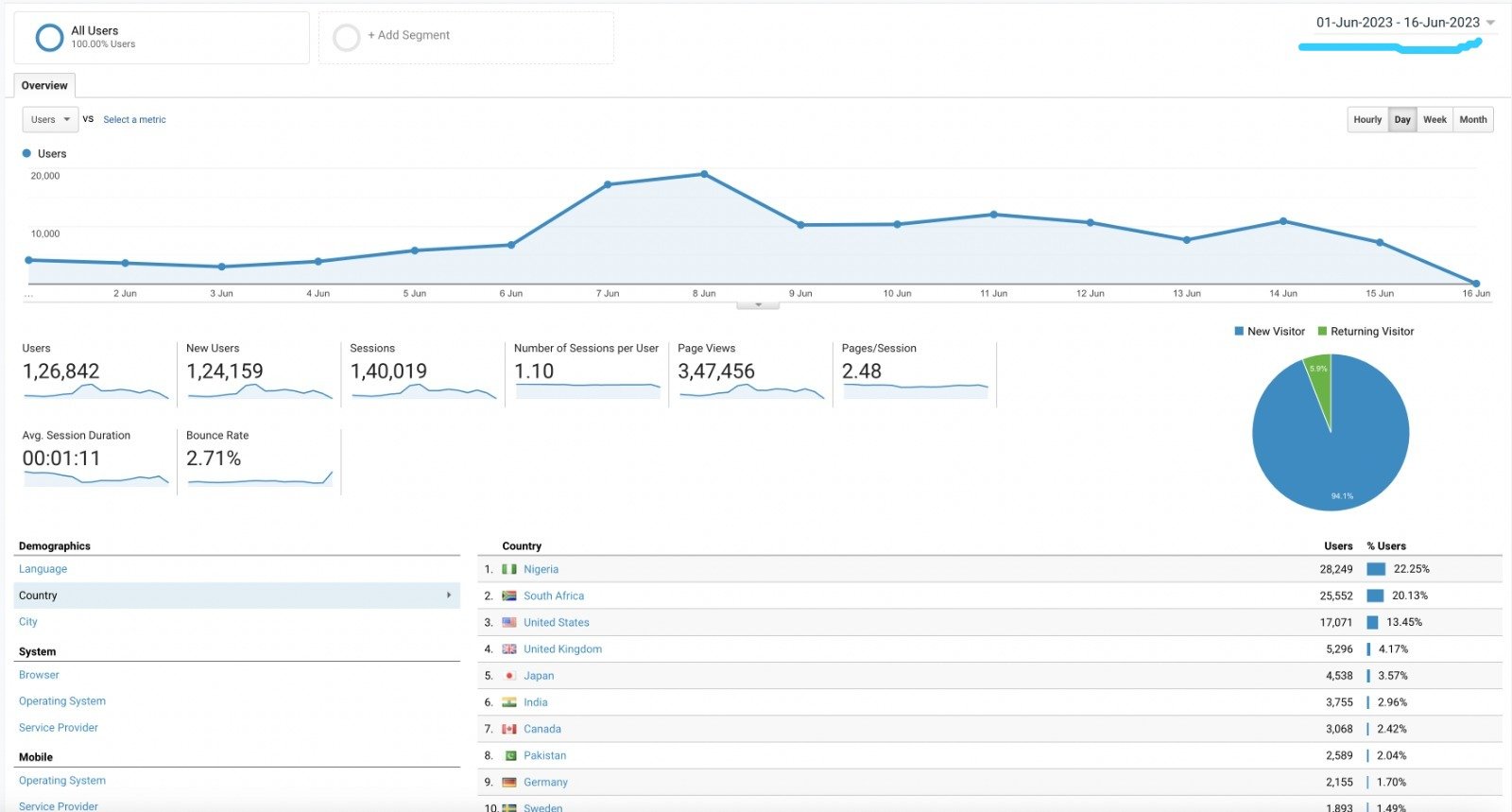Image resolution: width=1512 pixels, height=812 pixels.
Task: Click the Nigeria flag icon
Action: point(509,569)
